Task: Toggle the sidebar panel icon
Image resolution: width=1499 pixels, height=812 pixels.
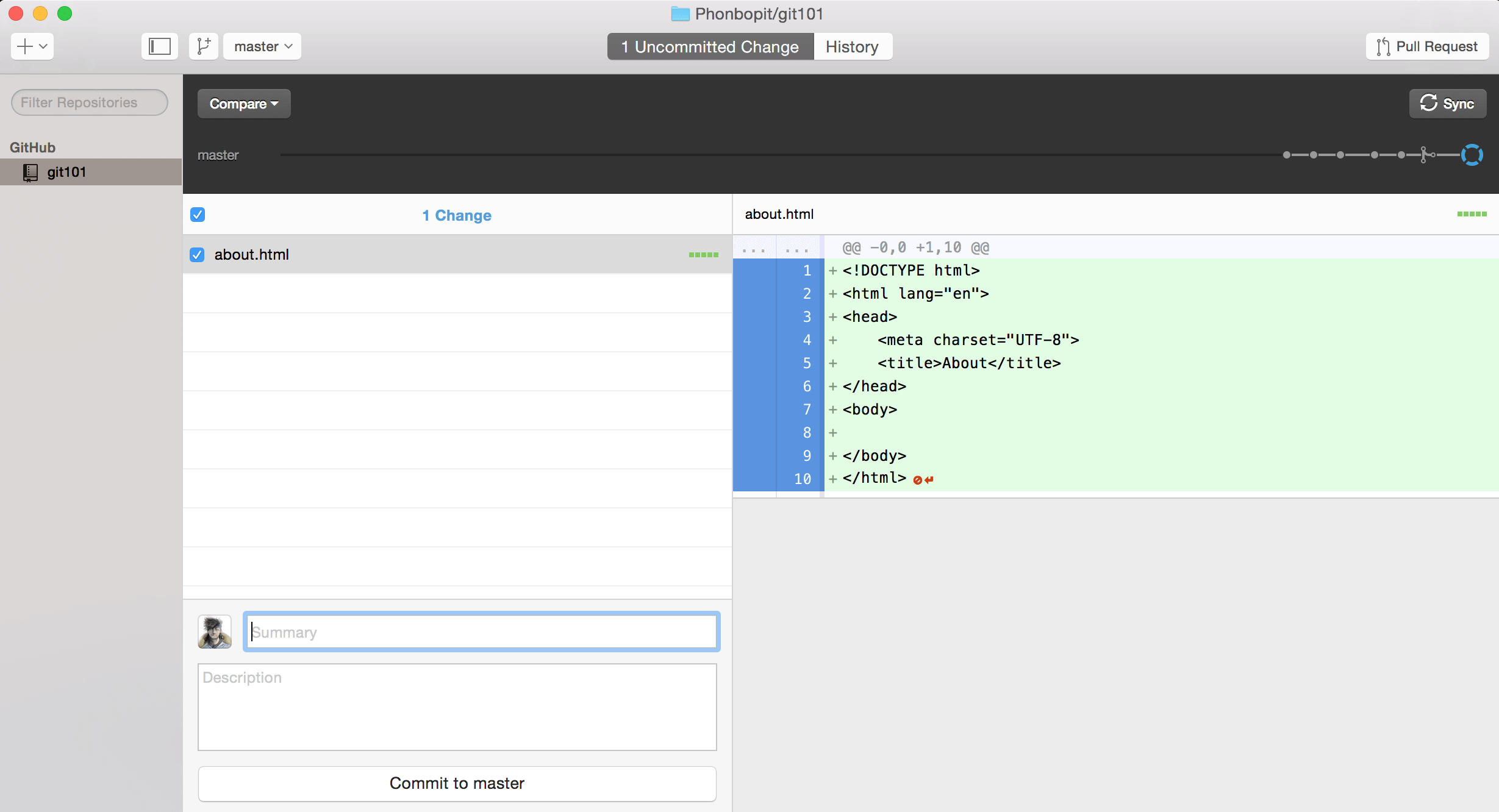Action: pyautogui.click(x=160, y=46)
